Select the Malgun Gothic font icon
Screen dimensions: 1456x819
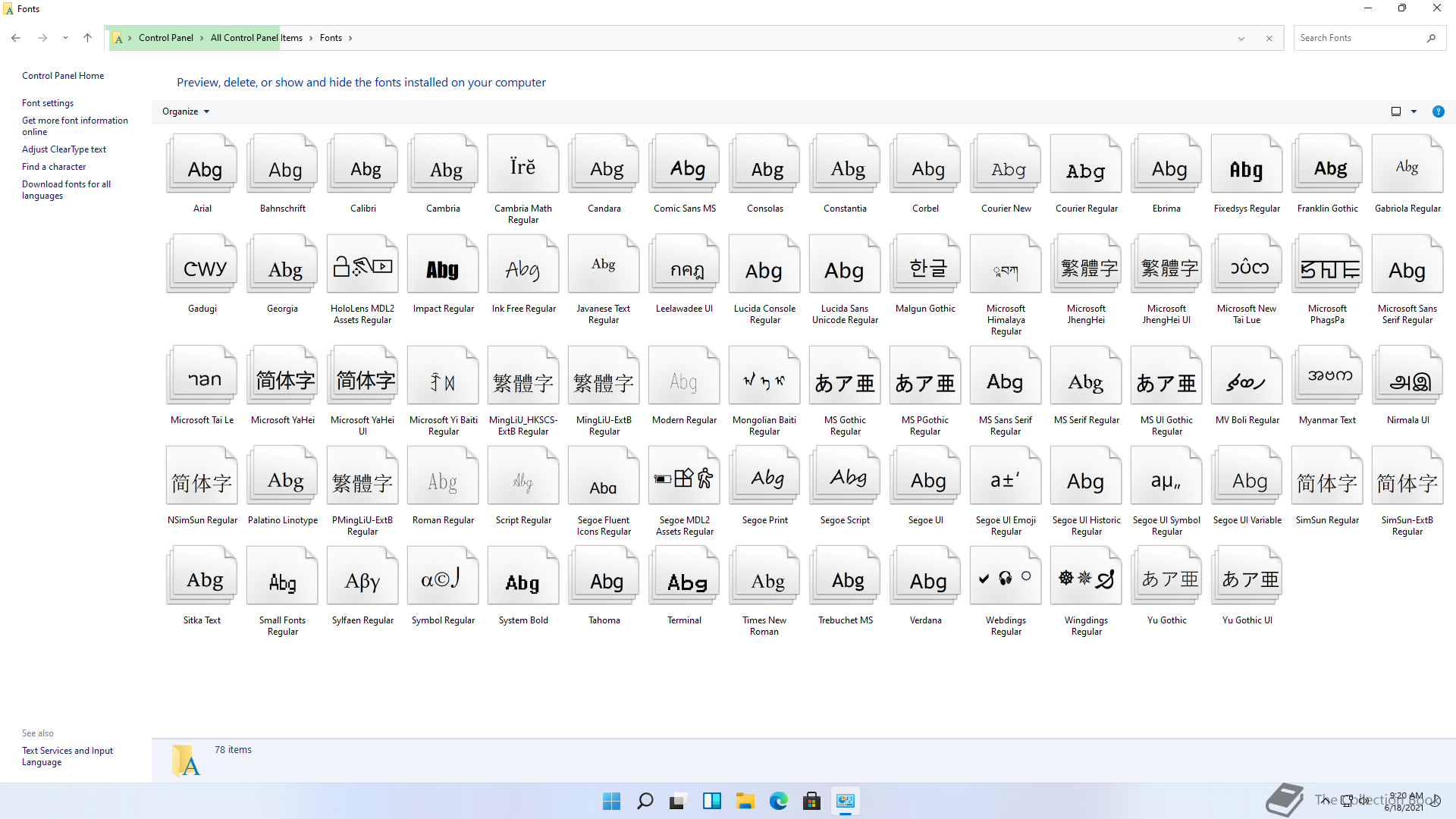[925, 264]
